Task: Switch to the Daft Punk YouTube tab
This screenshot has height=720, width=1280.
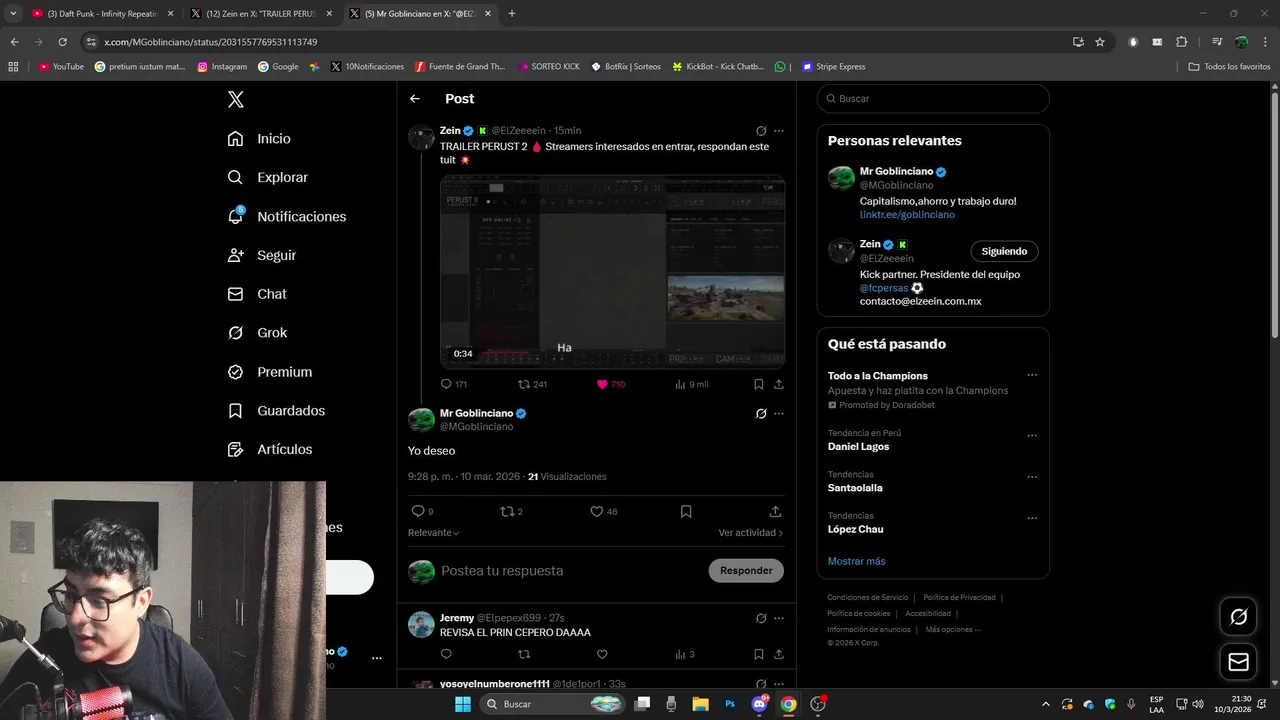Action: coord(103,14)
